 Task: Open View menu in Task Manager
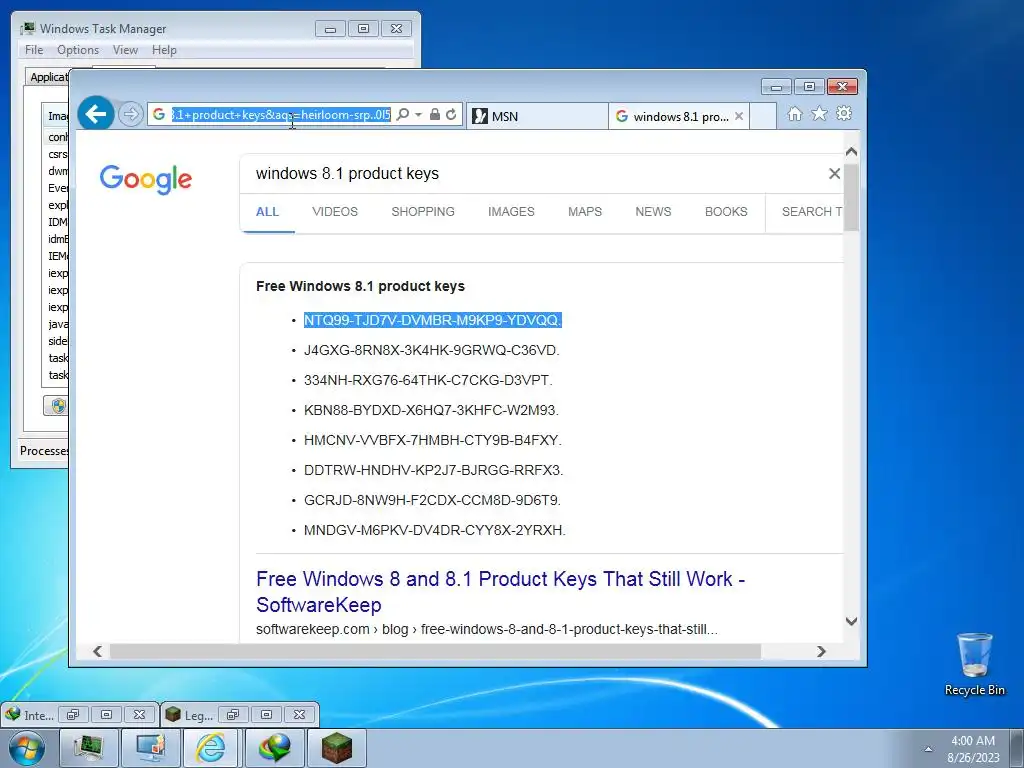click(125, 50)
